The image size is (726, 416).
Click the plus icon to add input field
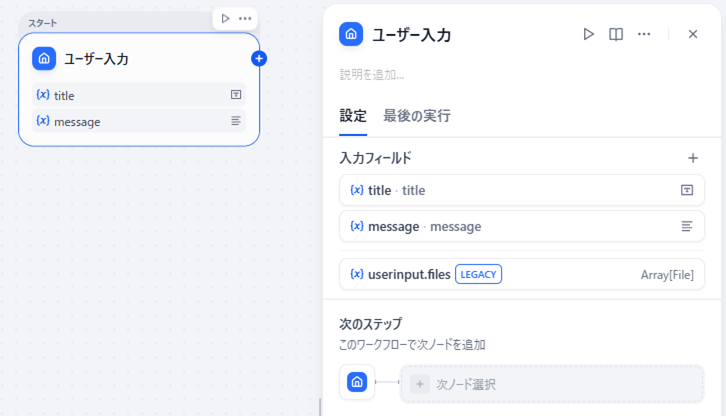click(692, 158)
